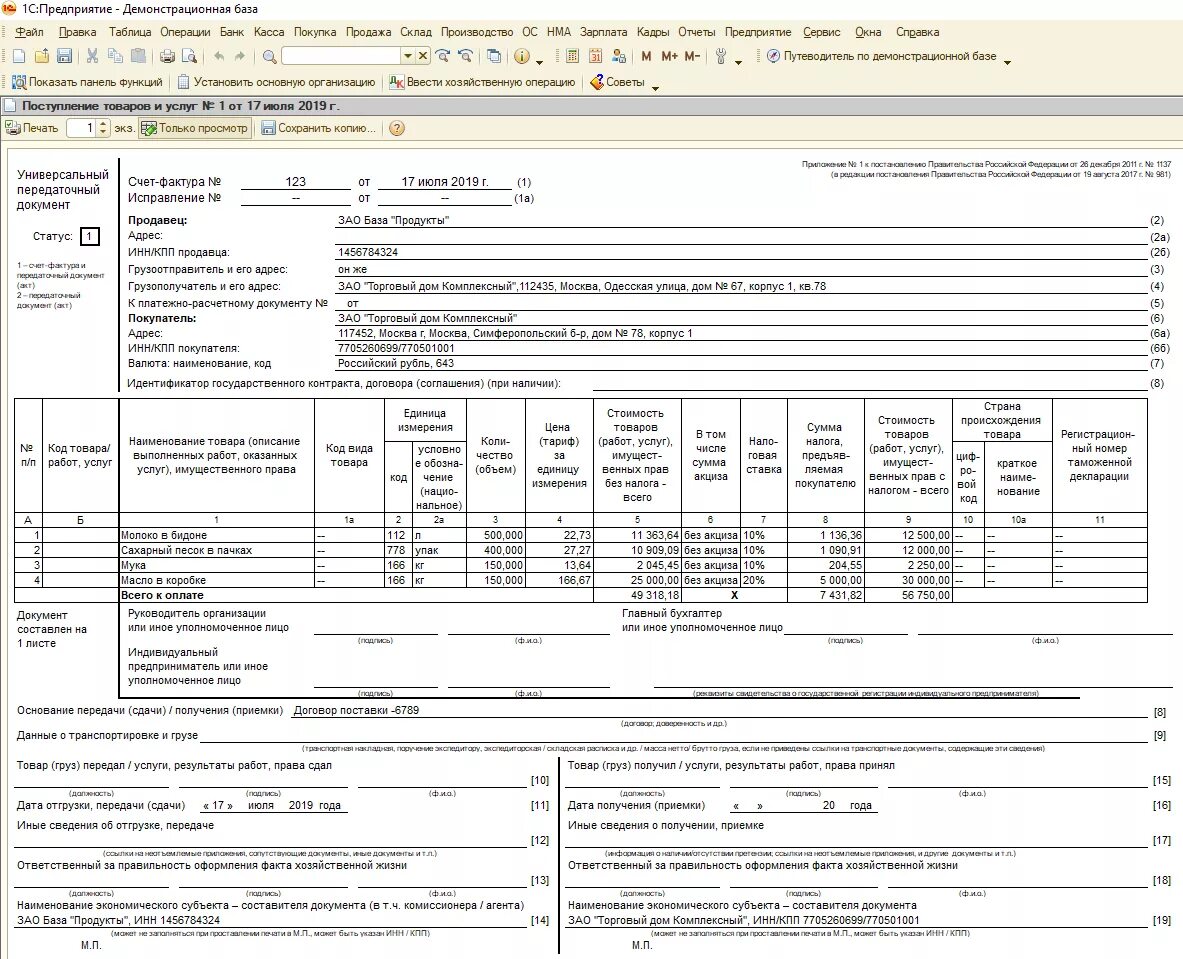Expand dropdown arrow next to wrench icon
The image size is (1183, 959).
point(739,62)
